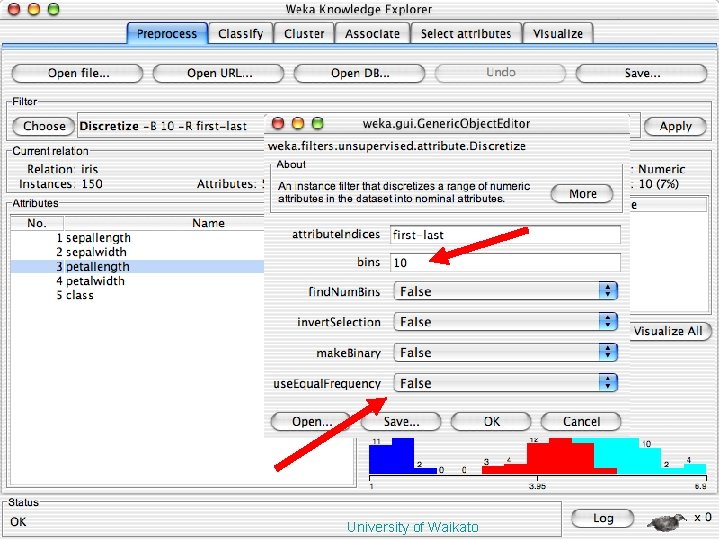
Task: Click the blue histogram bar labeled 11
Action: pos(380,459)
